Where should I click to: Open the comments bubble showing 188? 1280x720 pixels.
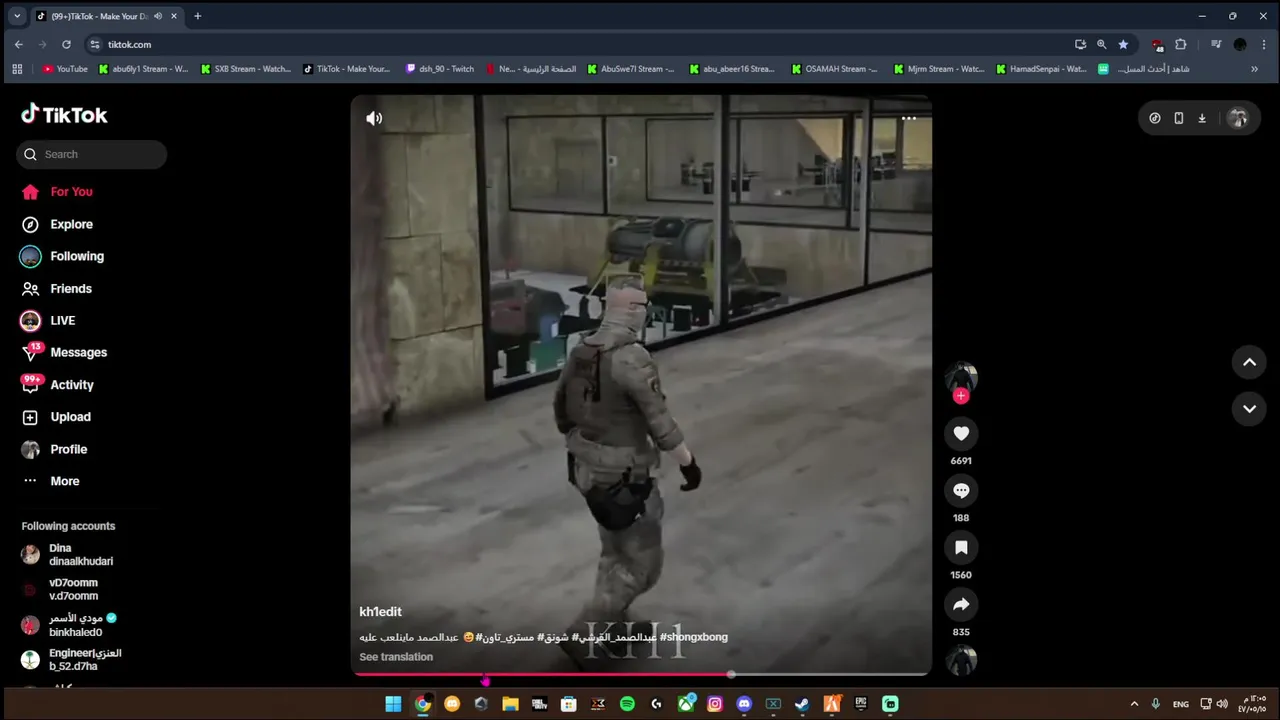[x=961, y=490]
